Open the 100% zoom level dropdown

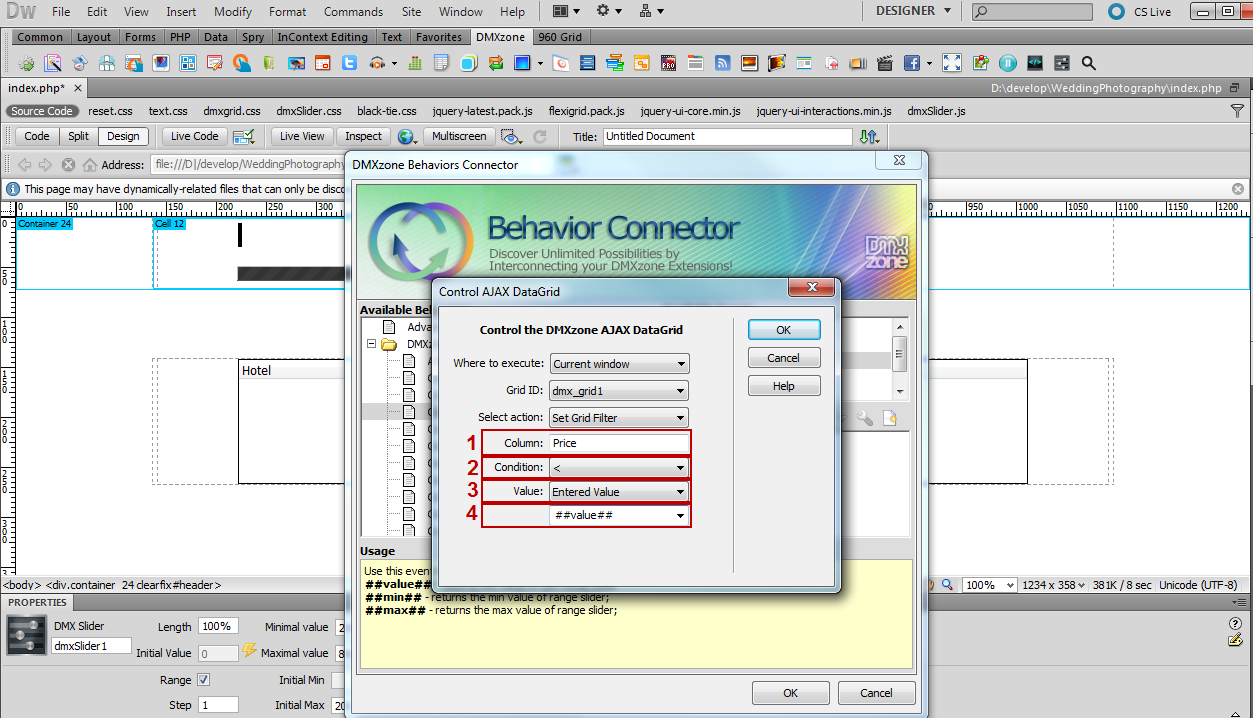tap(990, 585)
